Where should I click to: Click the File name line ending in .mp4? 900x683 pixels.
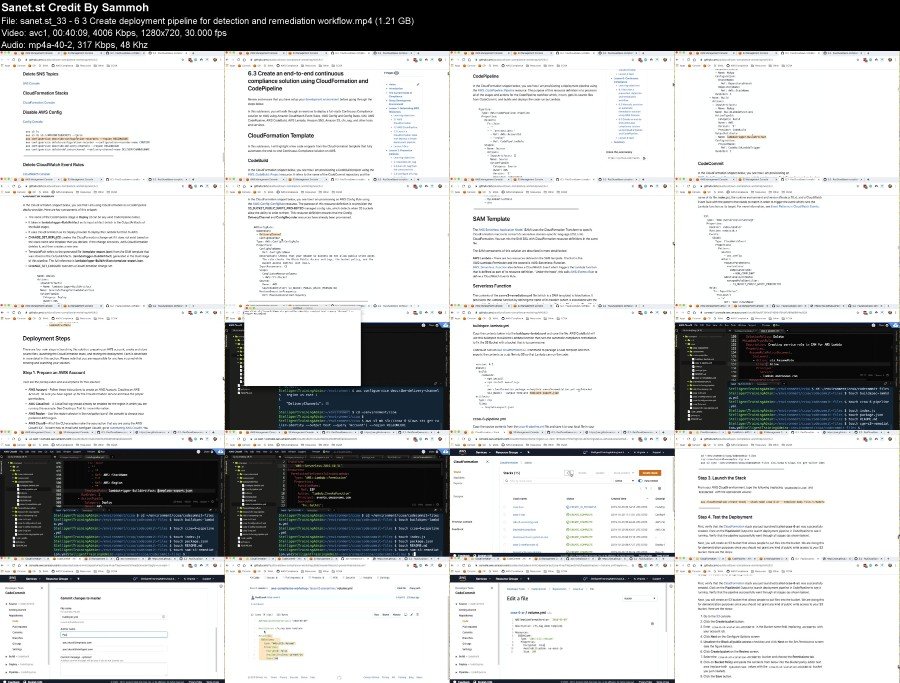207,21
